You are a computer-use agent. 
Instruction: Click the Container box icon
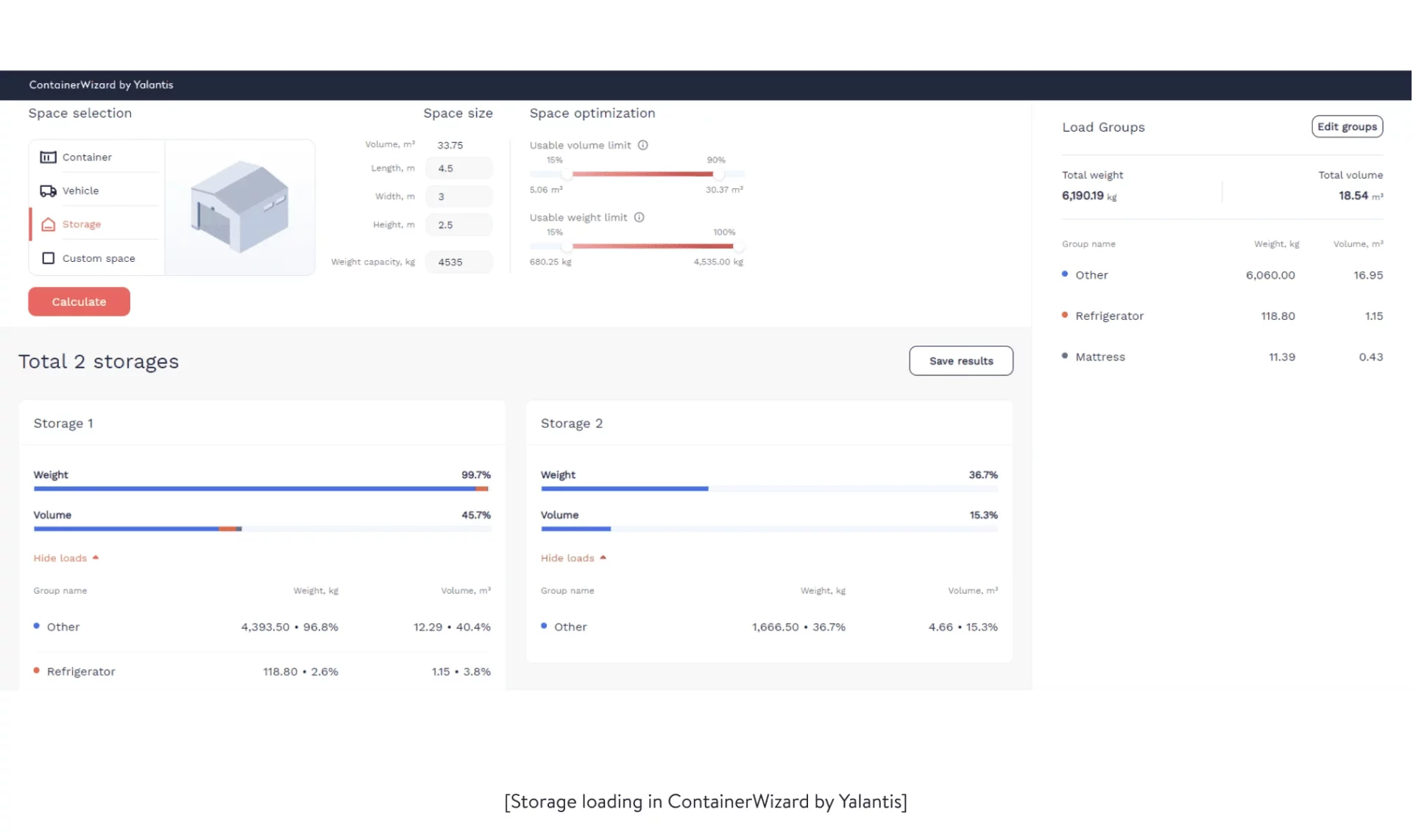click(x=48, y=157)
